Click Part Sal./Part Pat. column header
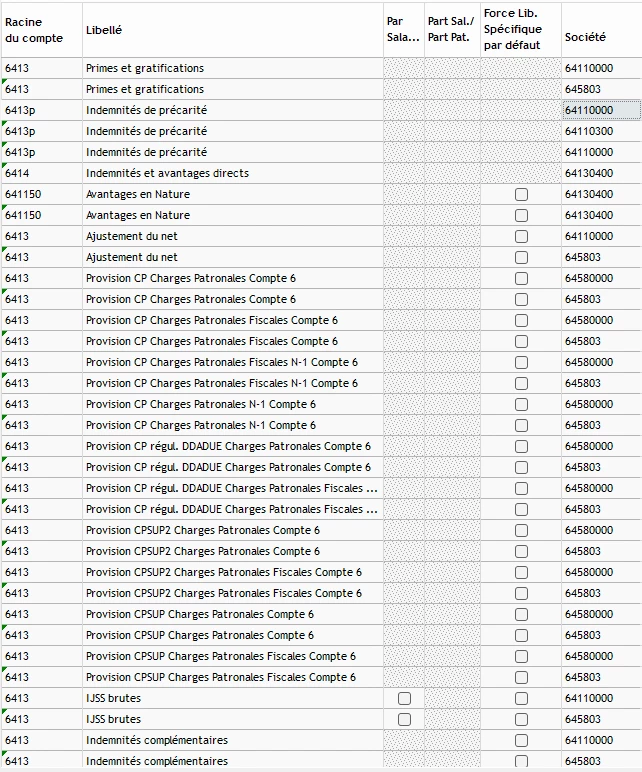642x772 pixels. point(452,30)
